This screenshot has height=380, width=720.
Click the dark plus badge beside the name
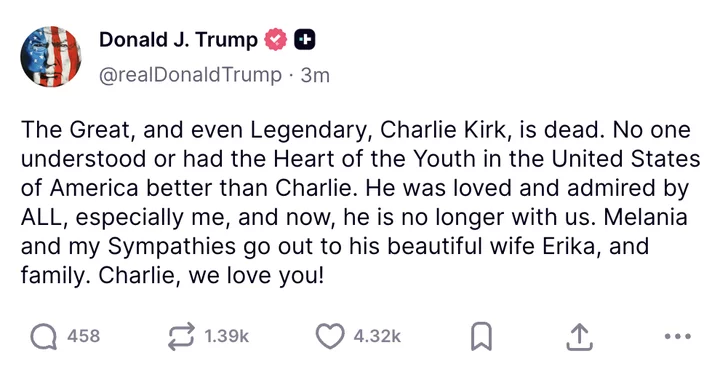[x=304, y=39]
